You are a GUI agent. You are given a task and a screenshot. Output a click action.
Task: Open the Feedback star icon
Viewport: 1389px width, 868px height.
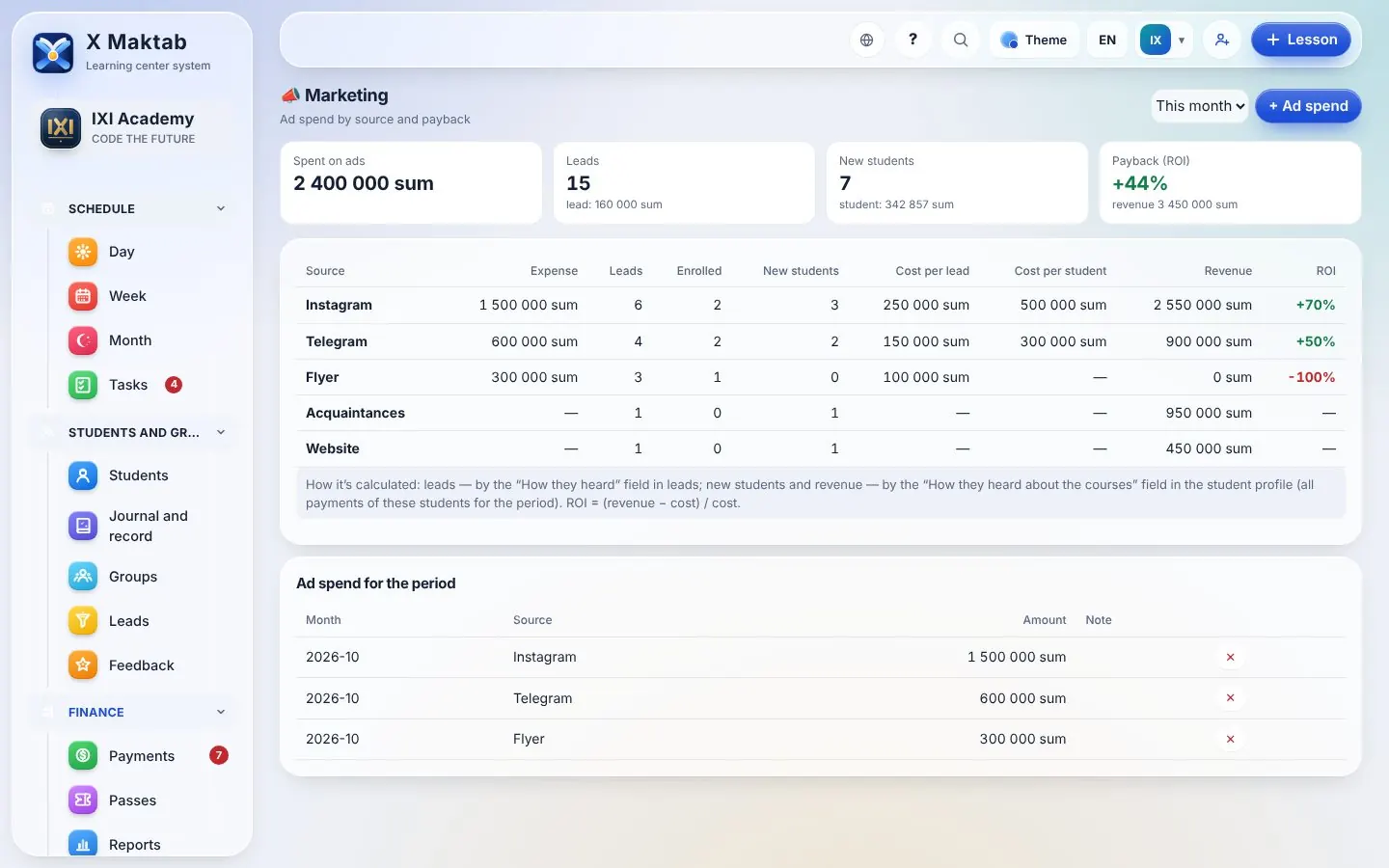coord(83,665)
